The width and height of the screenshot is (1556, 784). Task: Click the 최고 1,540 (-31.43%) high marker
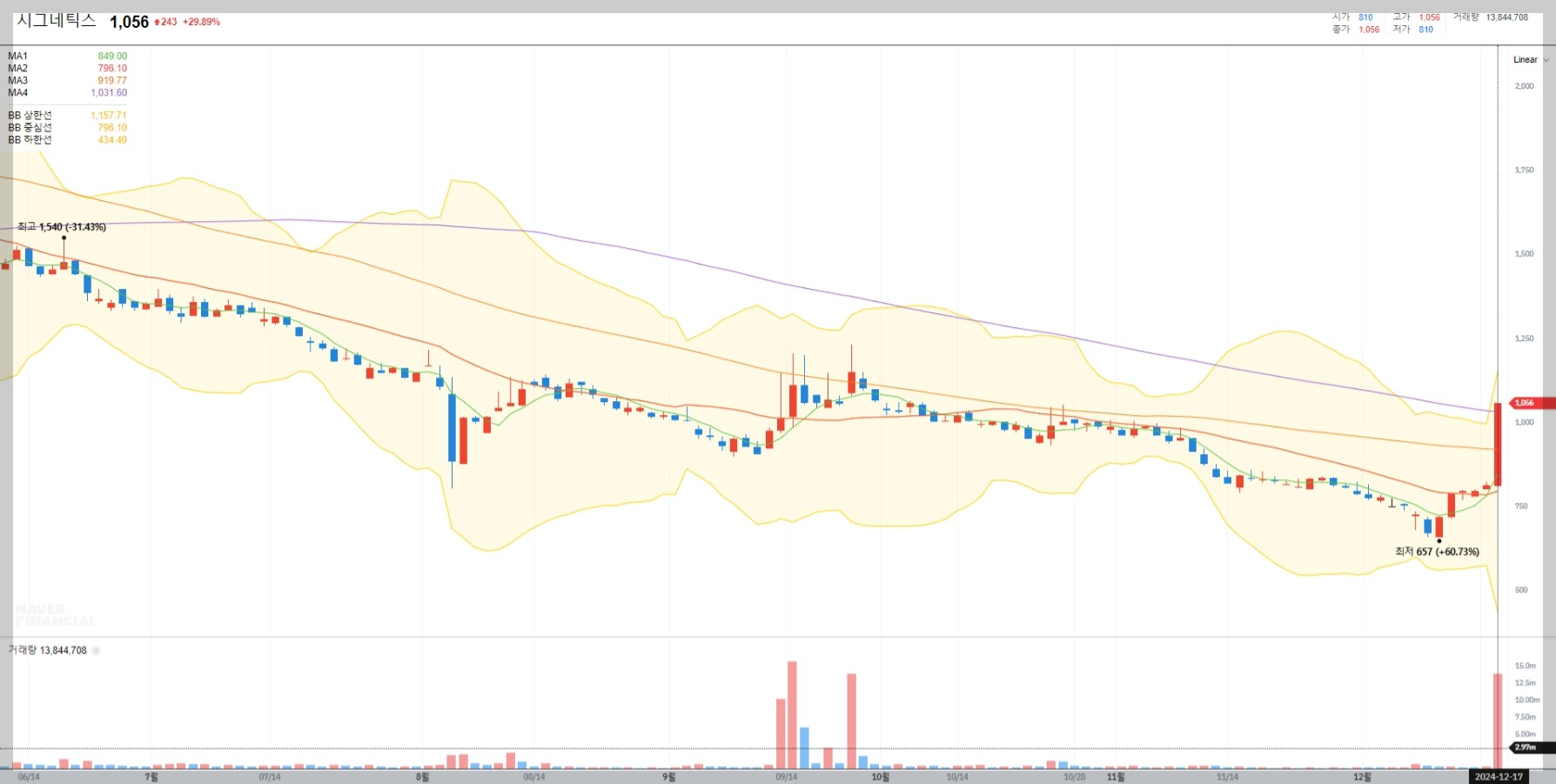coord(62,227)
